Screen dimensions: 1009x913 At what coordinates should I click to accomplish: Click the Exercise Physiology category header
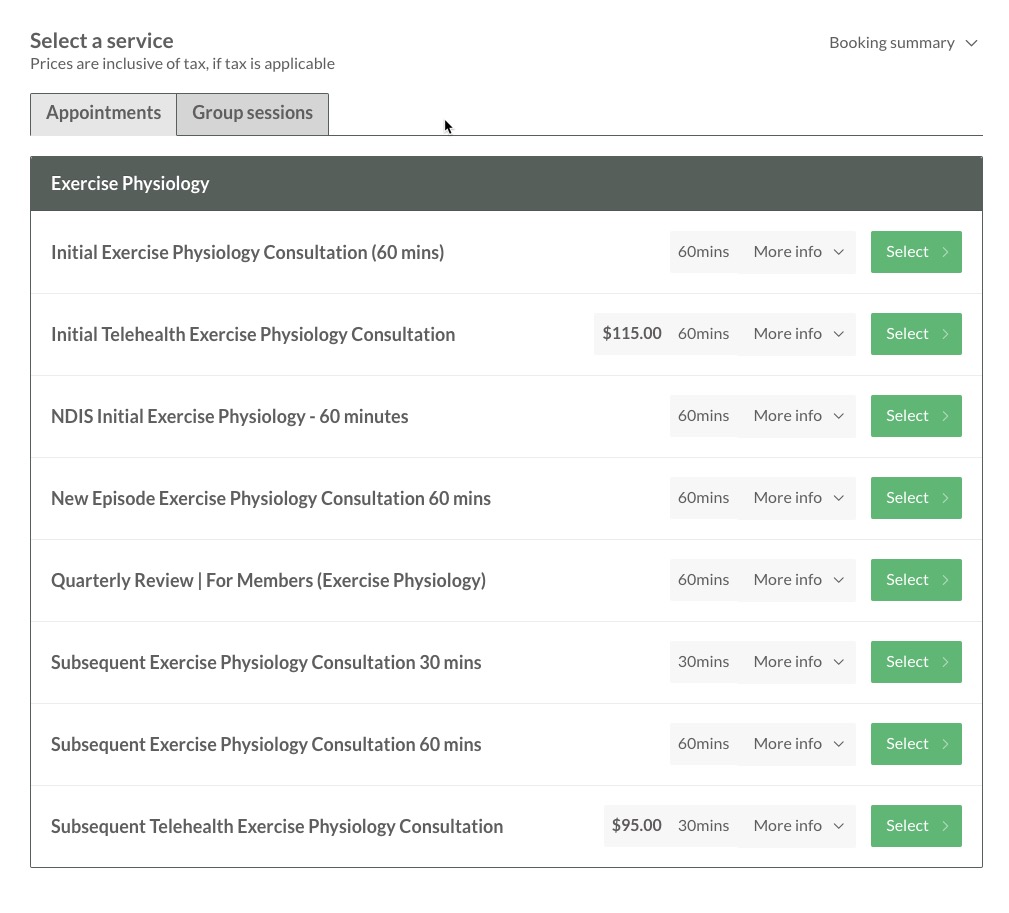pyautogui.click(x=506, y=183)
